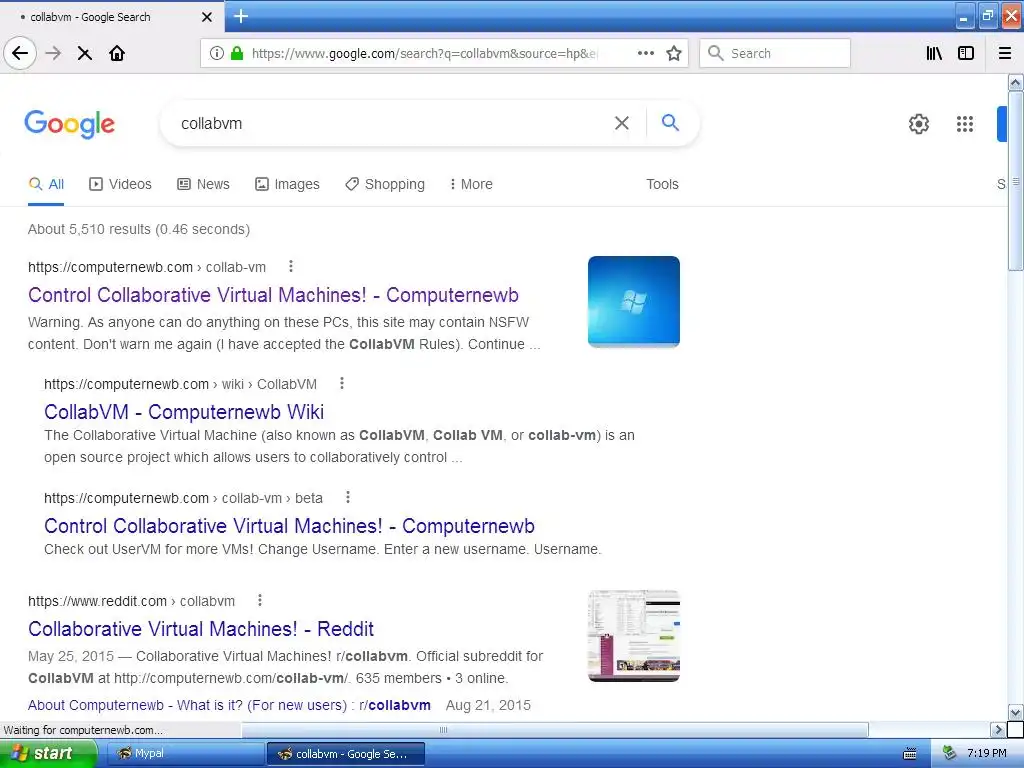1024x768 pixels.
Task: Open the beta Control Collaborative Virtual Machines link
Action: pos(289,526)
